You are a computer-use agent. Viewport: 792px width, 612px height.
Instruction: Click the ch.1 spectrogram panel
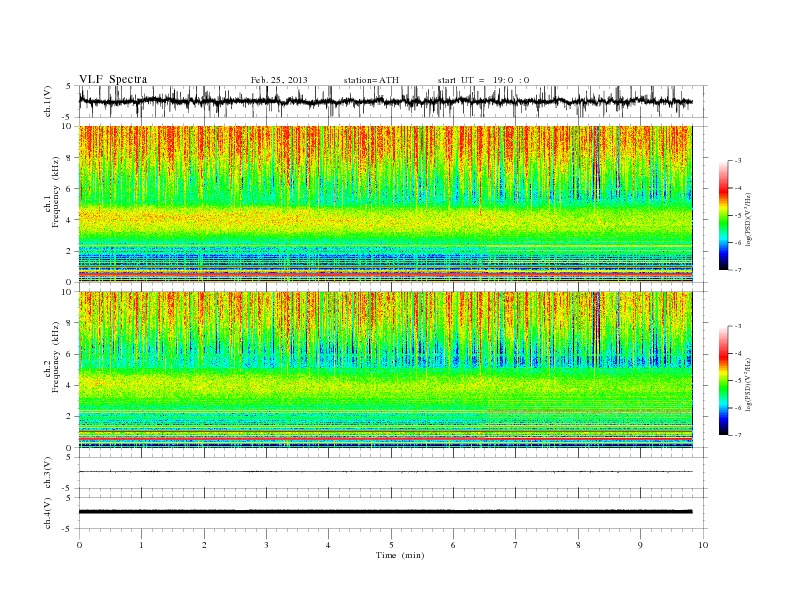click(x=386, y=204)
